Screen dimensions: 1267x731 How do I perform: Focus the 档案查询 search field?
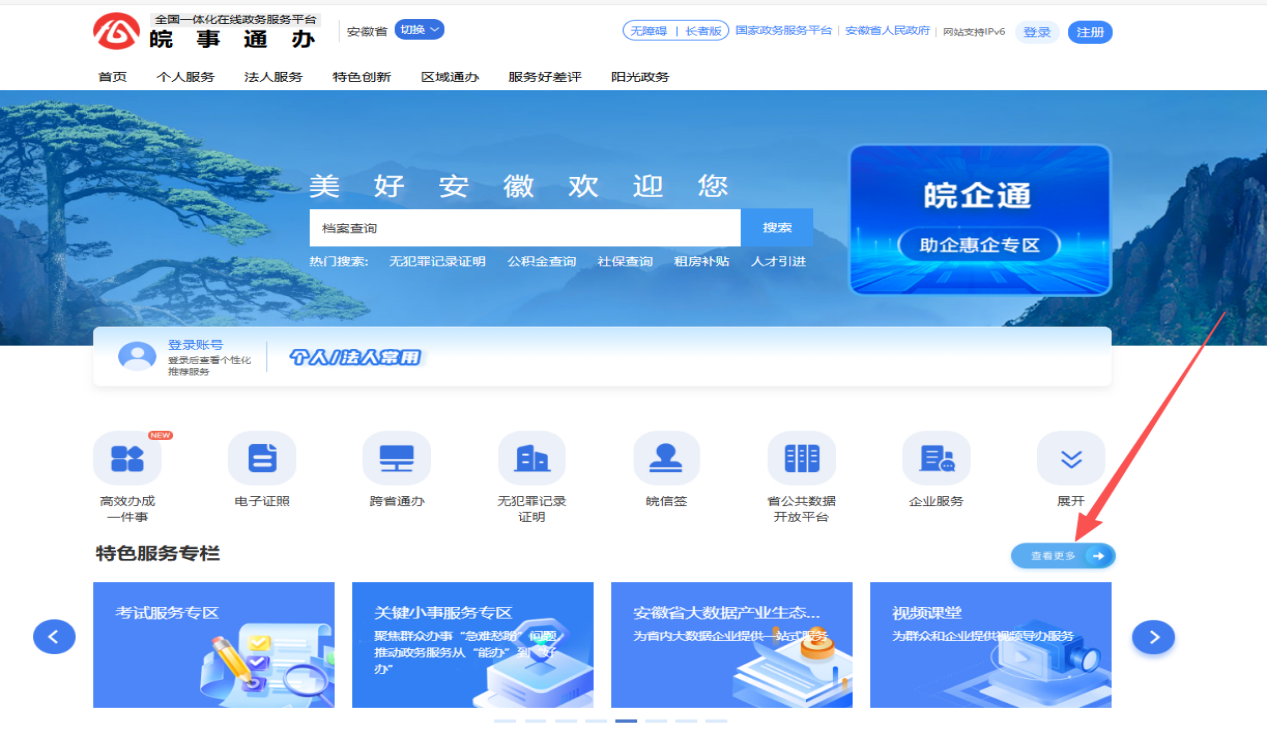click(525, 228)
